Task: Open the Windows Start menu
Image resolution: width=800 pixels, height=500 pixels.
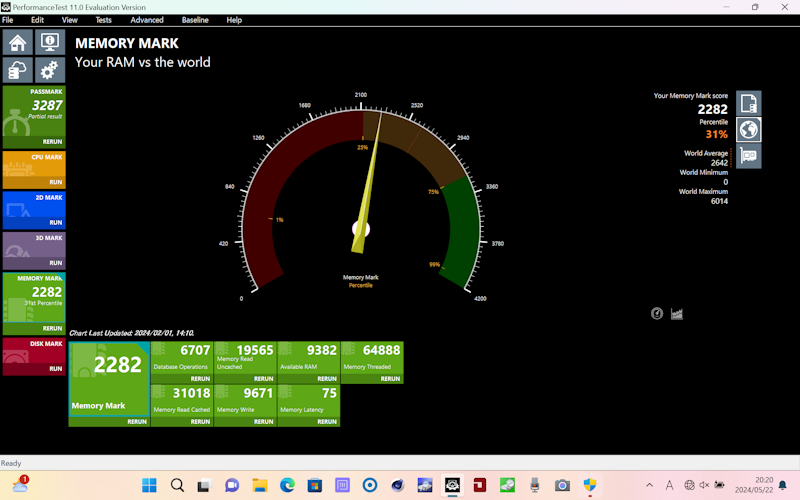Action: 149,485
